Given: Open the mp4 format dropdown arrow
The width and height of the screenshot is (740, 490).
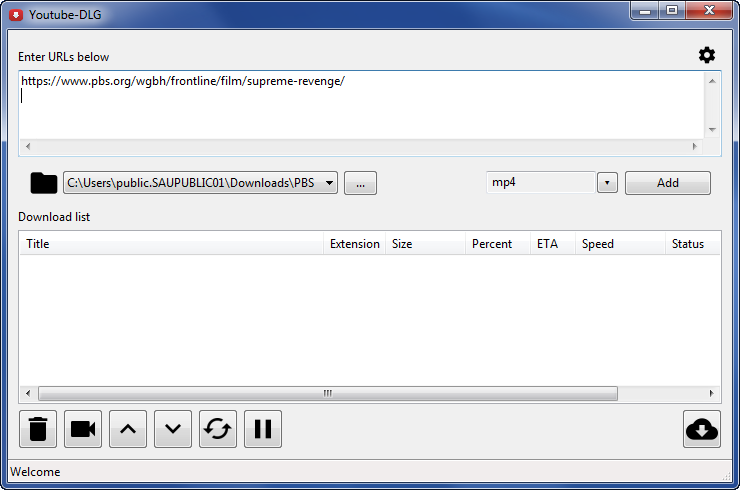Looking at the screenshot, I should coord(607,183).
